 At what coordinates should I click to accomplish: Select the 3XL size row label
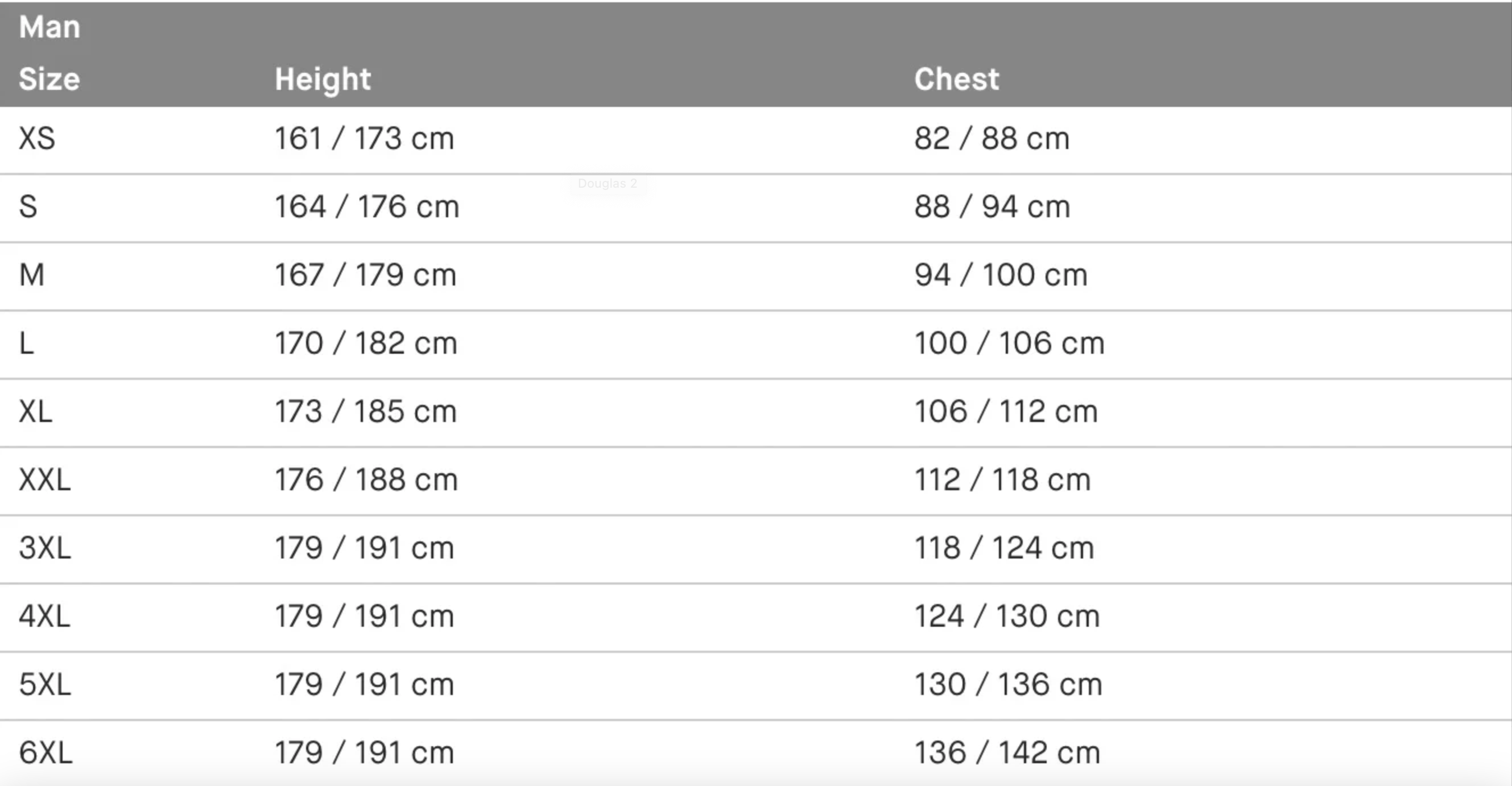coord(44,548)
